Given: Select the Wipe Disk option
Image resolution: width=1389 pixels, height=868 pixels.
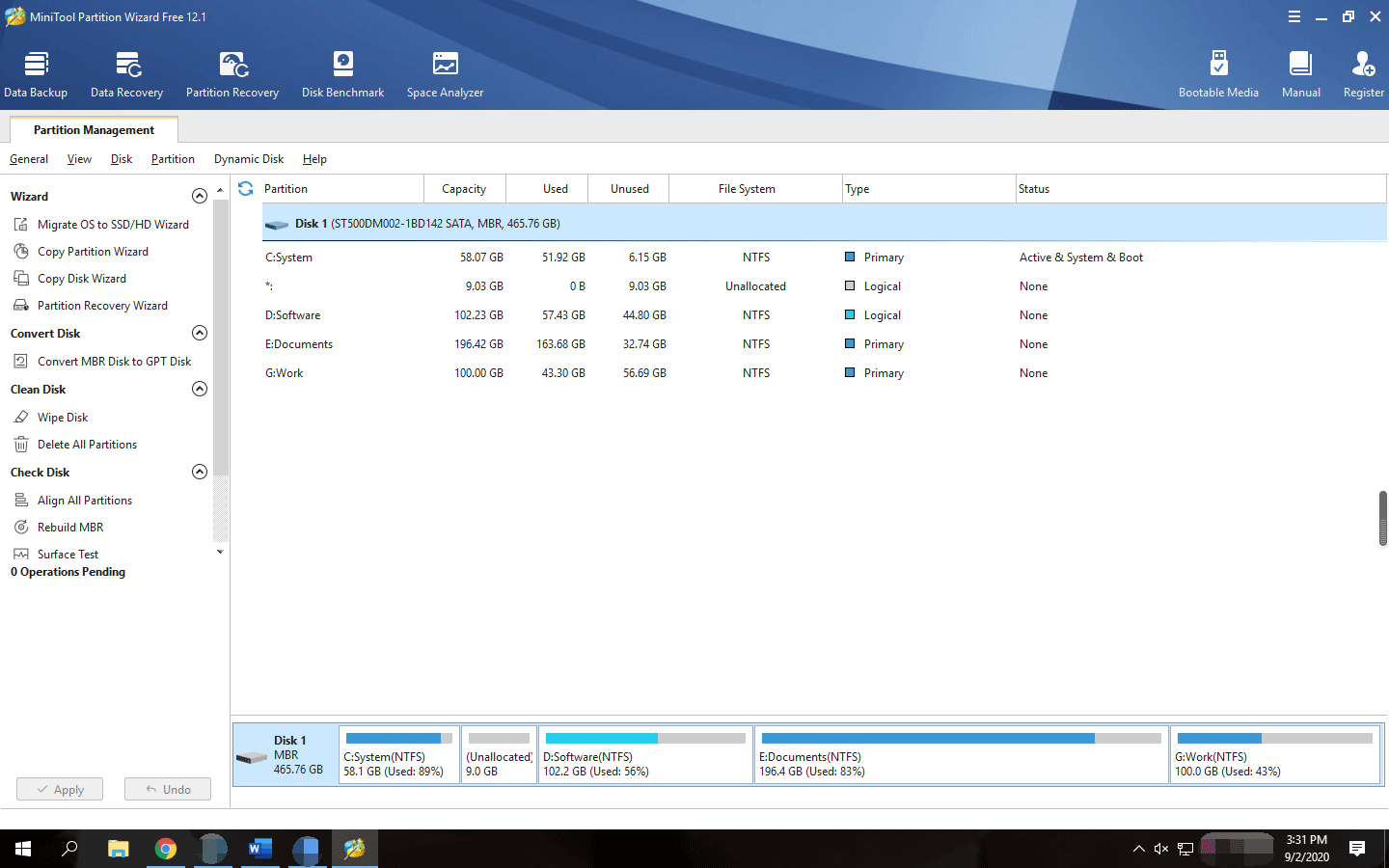Looking at the screenshot, I should click(x=62, y=417).
